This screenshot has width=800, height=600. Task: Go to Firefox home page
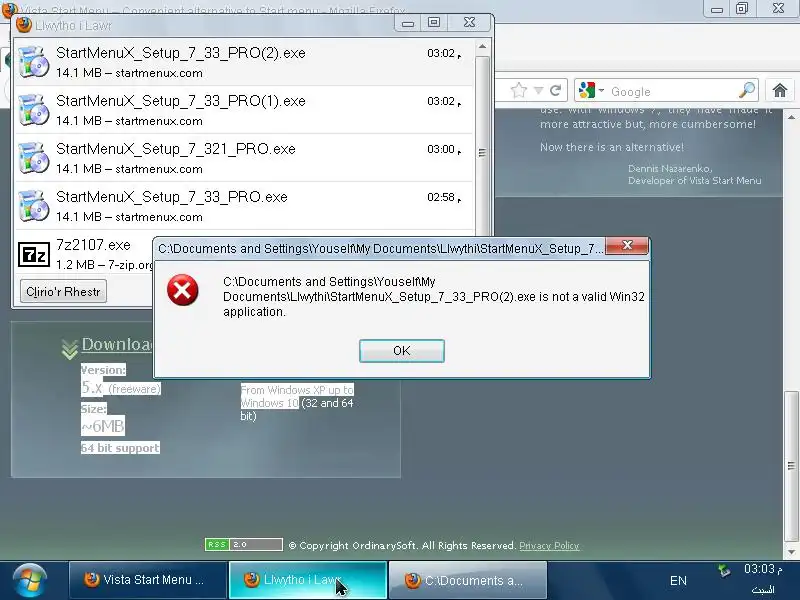[x=780, y=91]
